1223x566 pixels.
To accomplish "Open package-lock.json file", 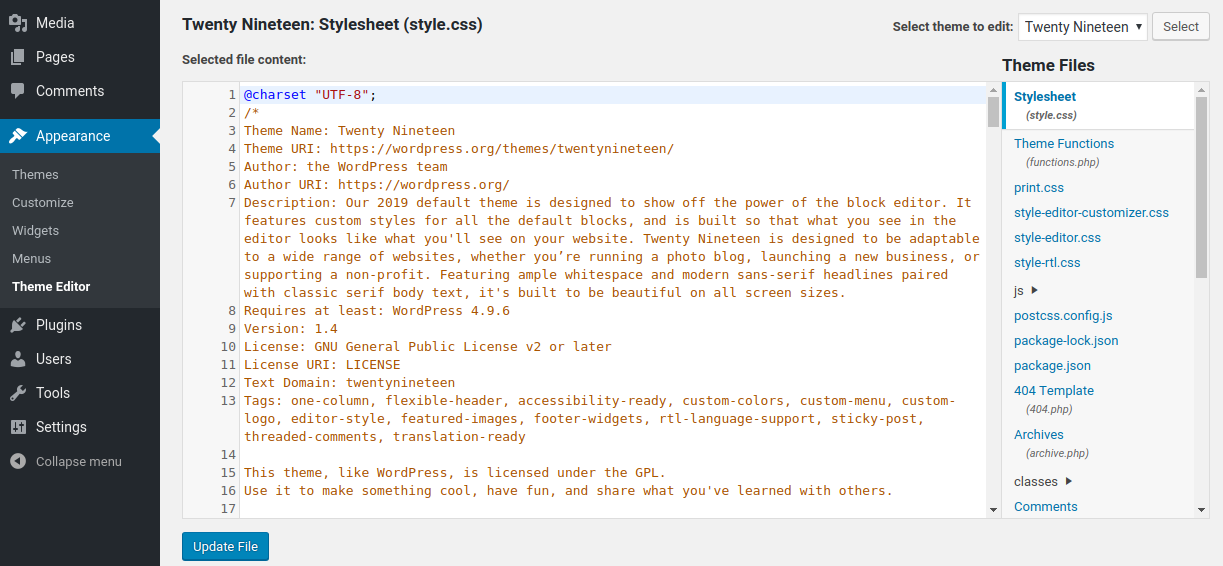I will 1066,340.
